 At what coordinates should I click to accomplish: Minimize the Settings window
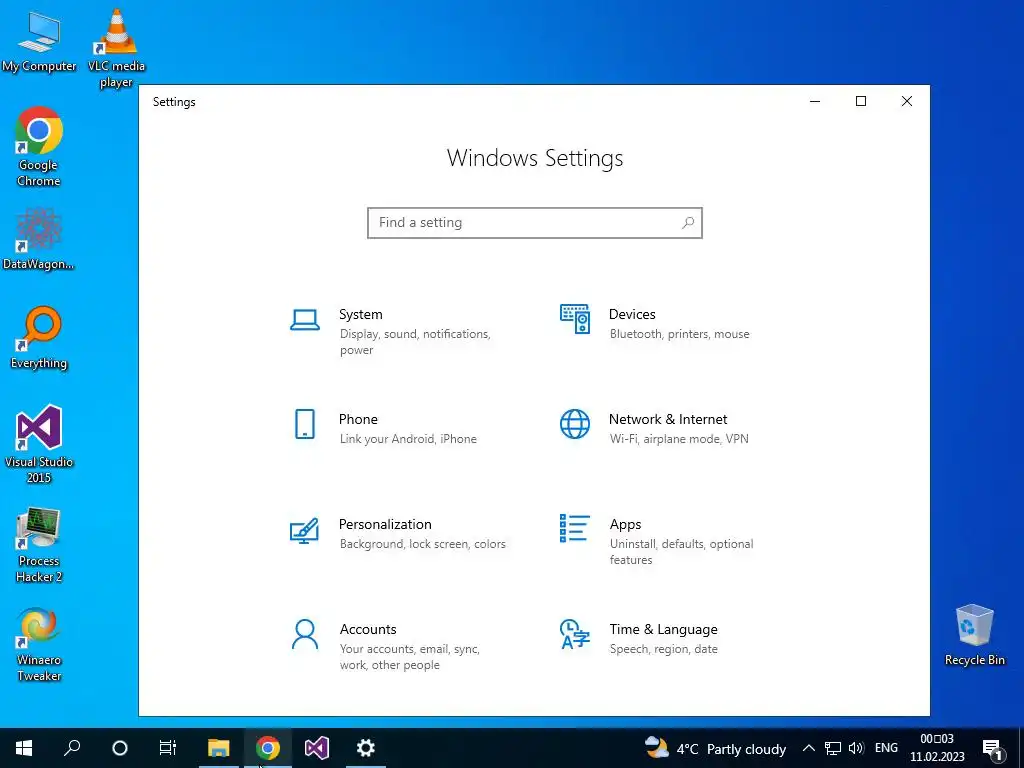[x=815, y=101]
